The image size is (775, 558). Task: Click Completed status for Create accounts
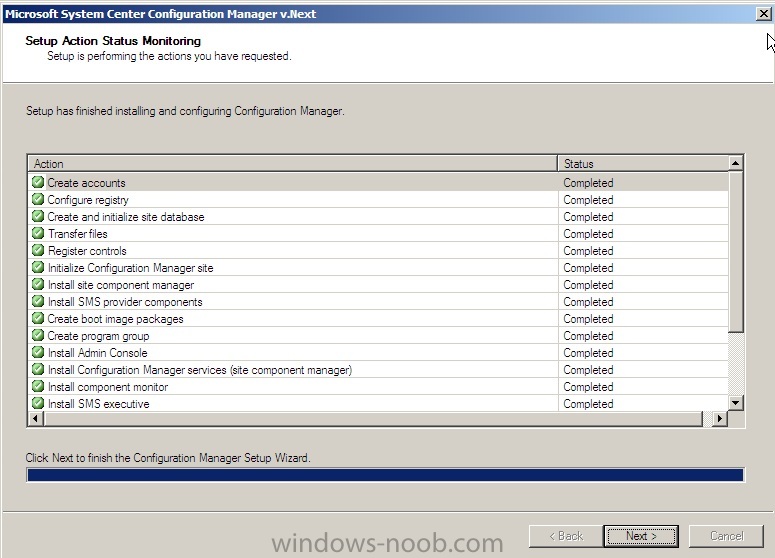click(588, 183)
